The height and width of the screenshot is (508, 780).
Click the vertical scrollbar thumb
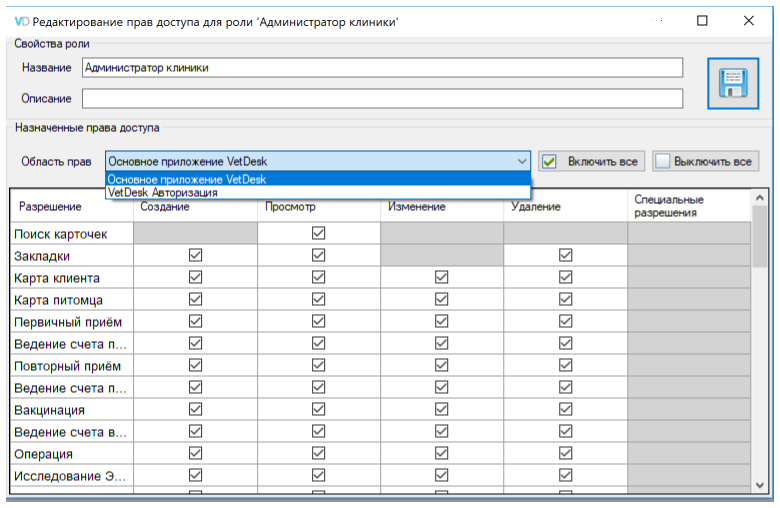click(760, 236)
